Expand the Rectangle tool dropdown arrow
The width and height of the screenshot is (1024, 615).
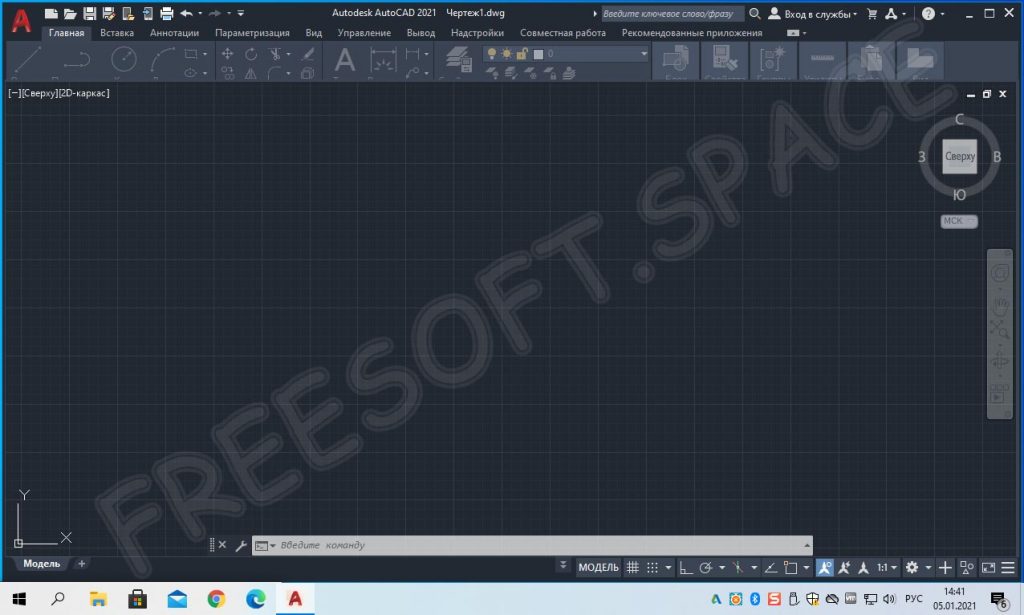click(x=205, y=54)
